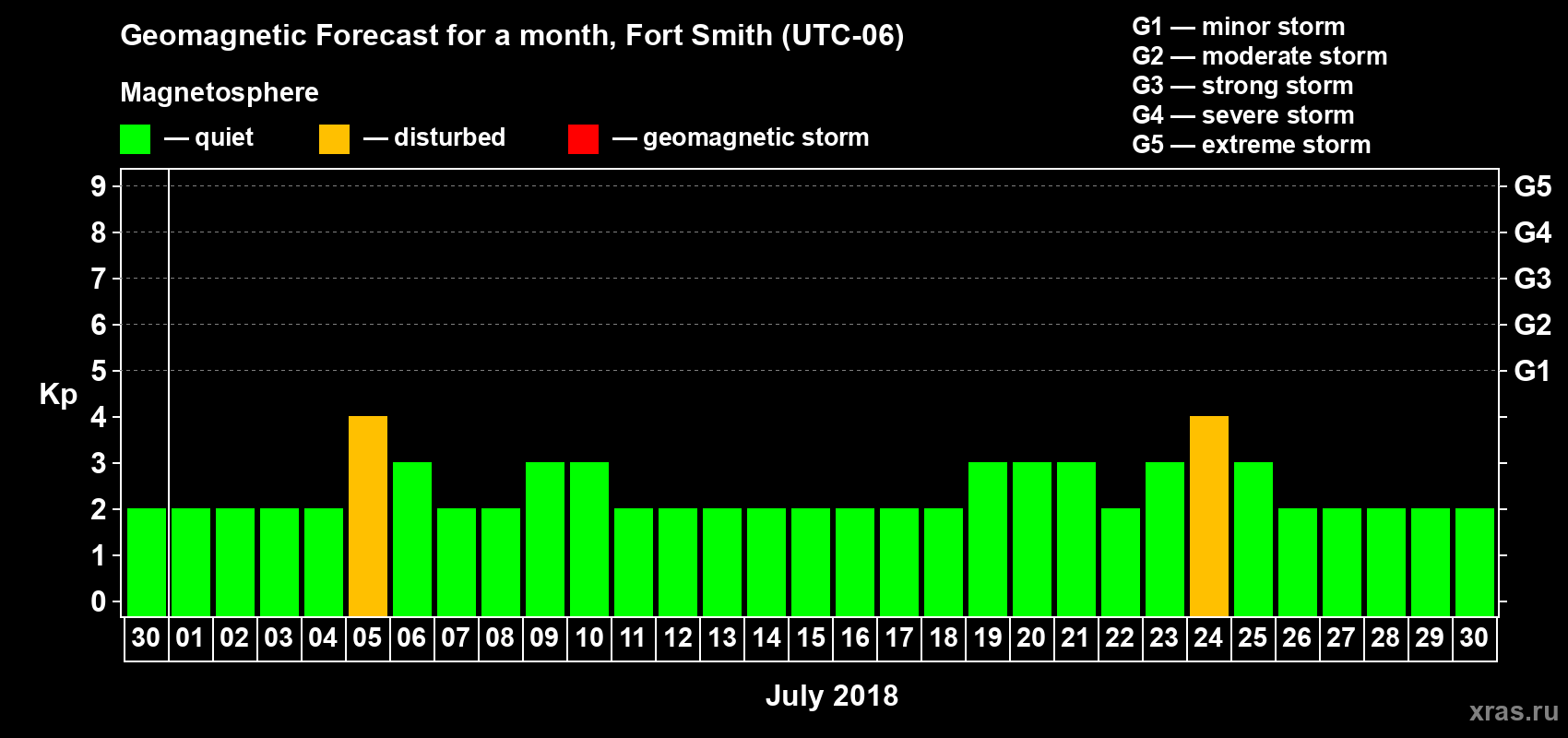Click the green bar for July 06

coord(412,540)
